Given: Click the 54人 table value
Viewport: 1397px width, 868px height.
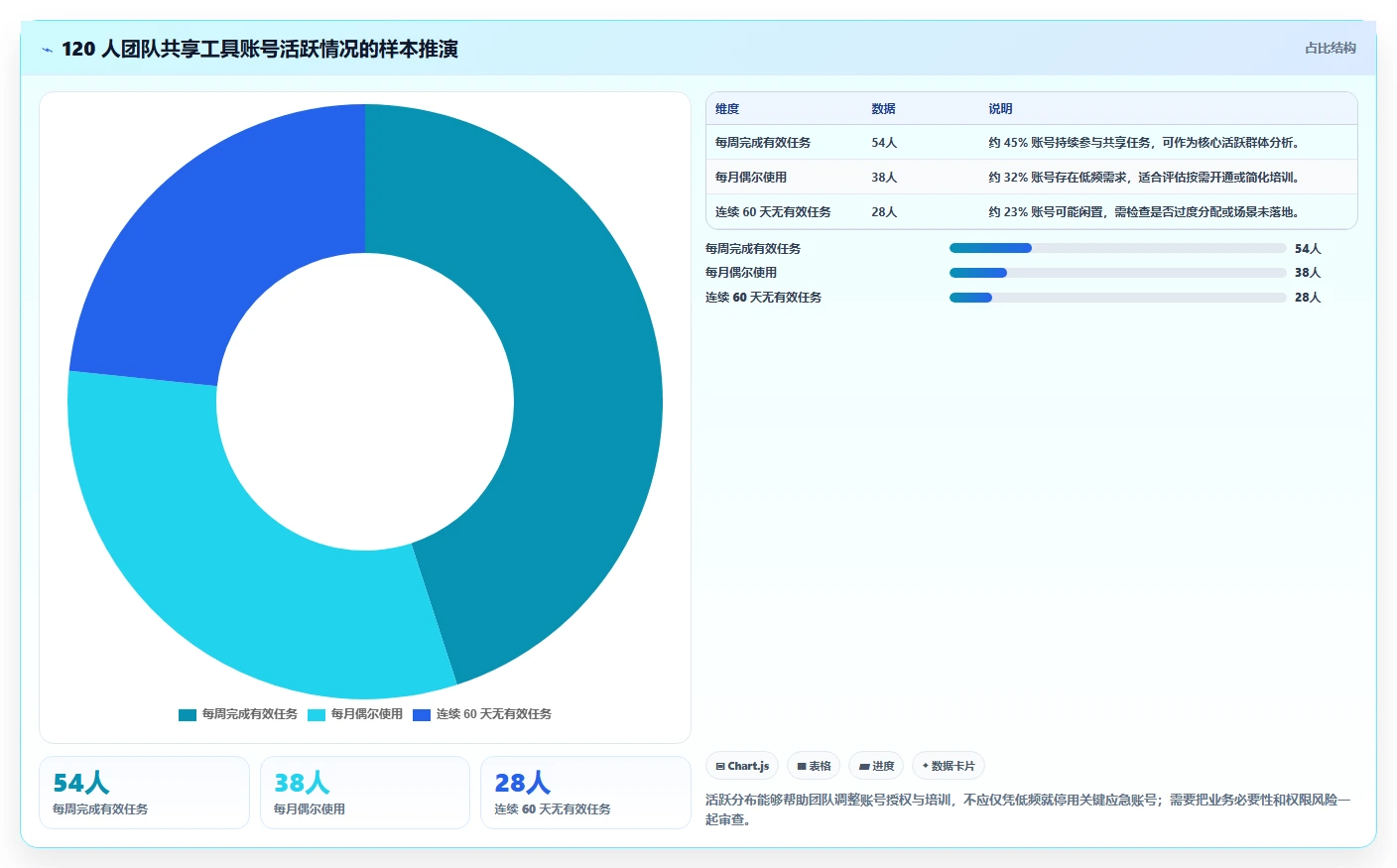Looking at the screenshot, I should (884, 143).
